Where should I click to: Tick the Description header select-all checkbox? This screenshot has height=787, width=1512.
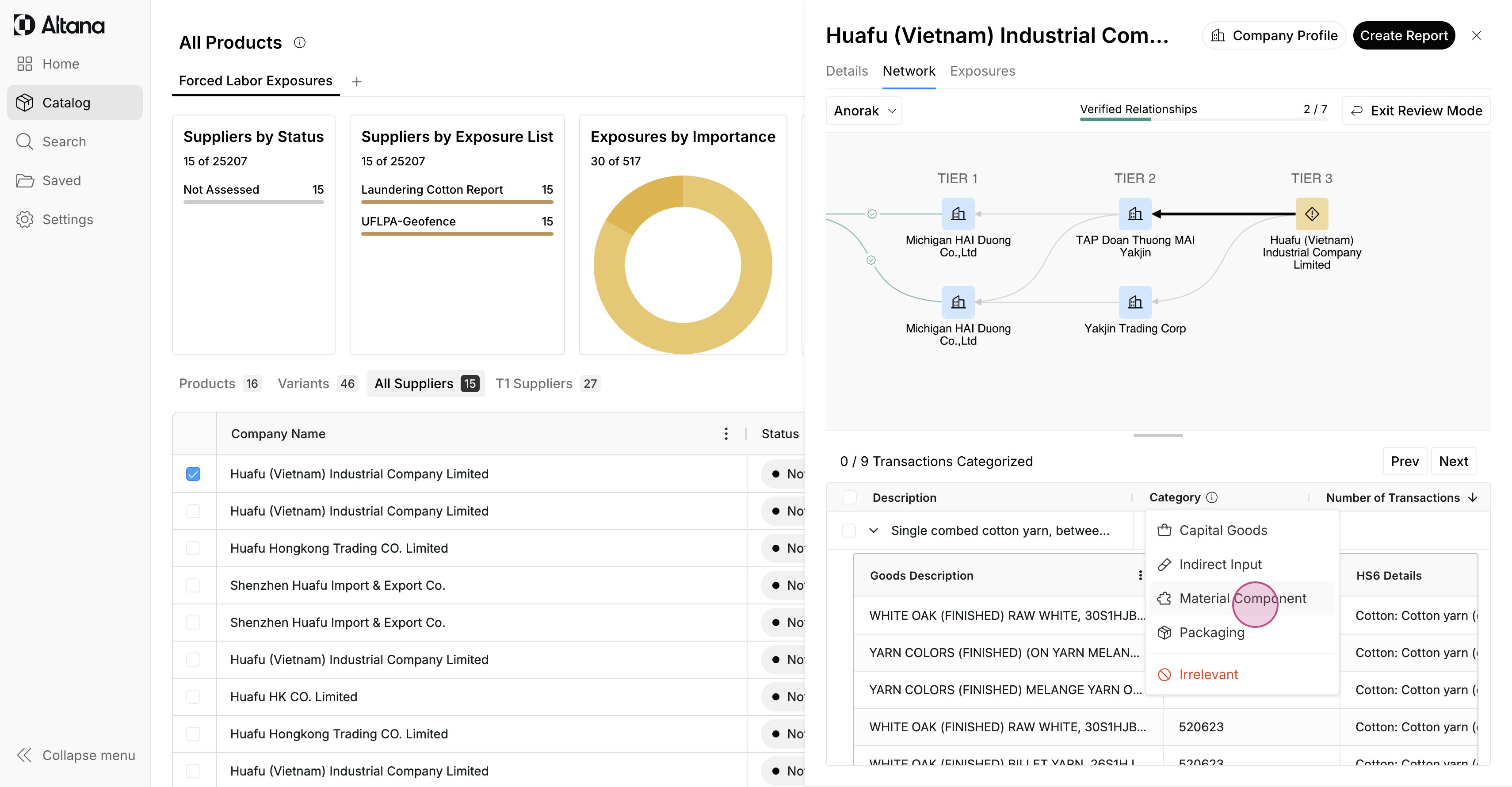click(849, 498)
